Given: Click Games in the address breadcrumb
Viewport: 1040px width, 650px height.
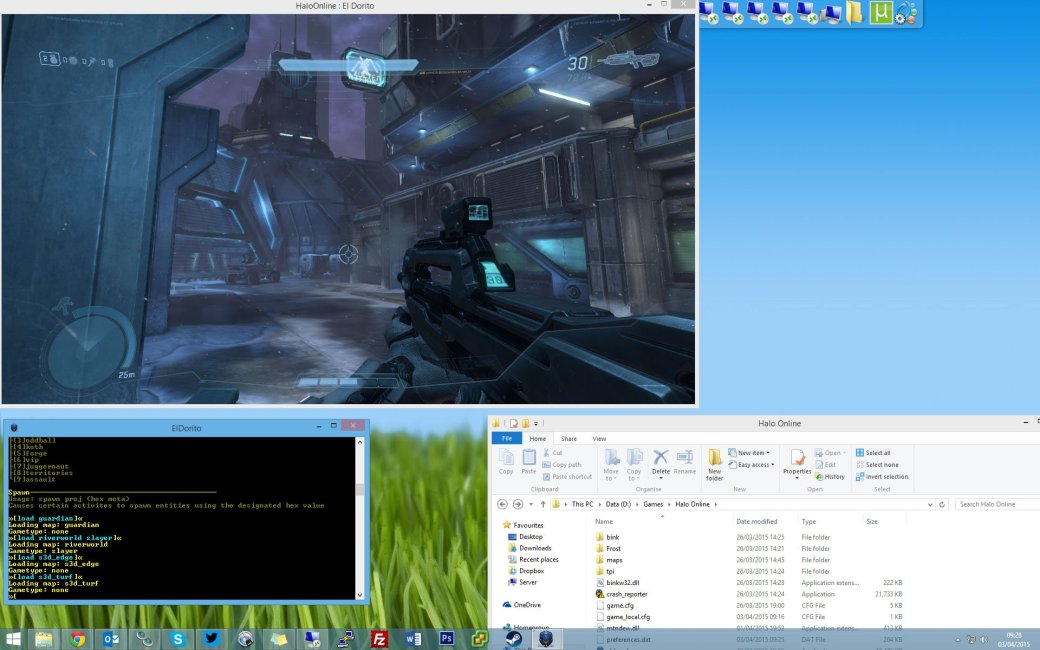Looking at the screenshot, I should (653, 504).
